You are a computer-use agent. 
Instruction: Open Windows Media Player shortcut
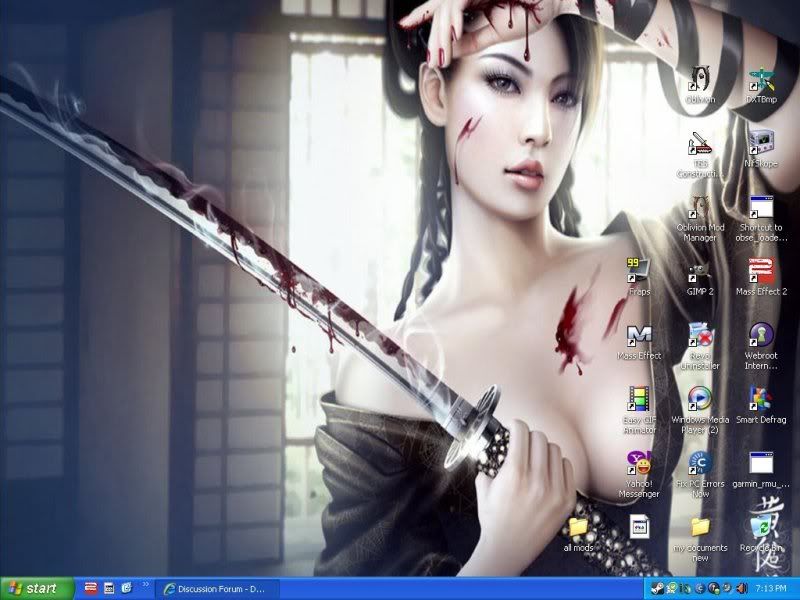coord(700,399)
